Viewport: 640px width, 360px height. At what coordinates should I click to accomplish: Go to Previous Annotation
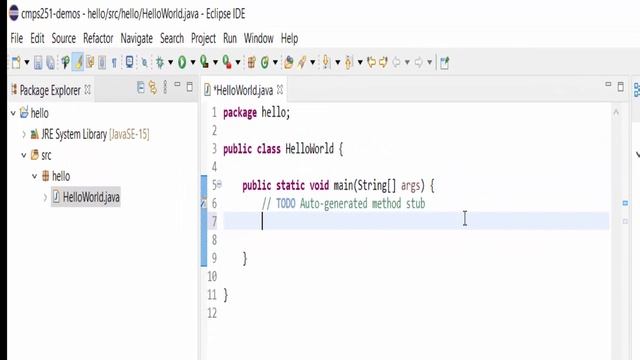(348, 62)
